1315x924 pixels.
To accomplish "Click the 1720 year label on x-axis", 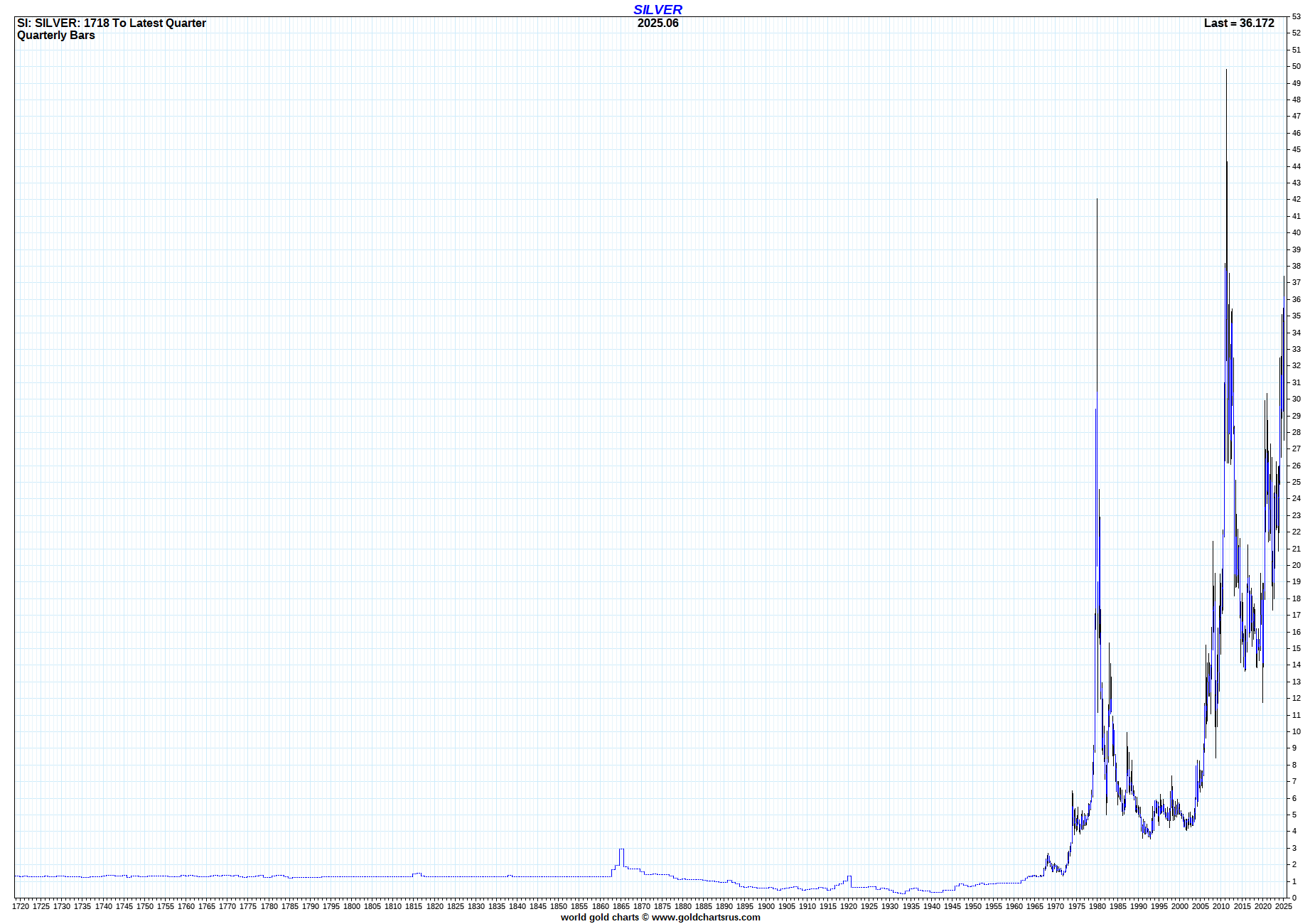I will tap(21, 906).
